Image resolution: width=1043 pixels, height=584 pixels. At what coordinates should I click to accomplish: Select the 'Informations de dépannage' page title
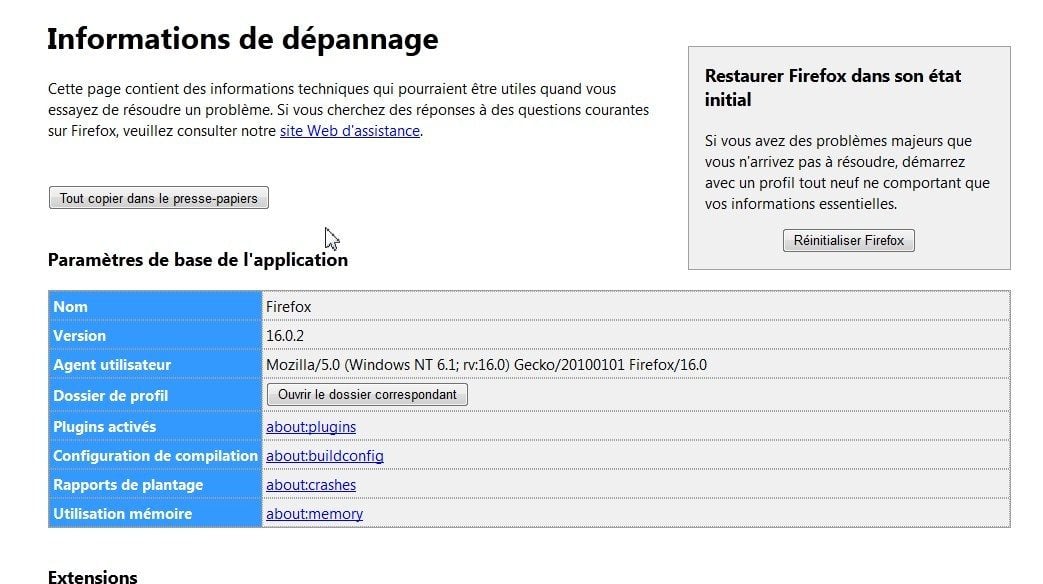pos(243,39)
